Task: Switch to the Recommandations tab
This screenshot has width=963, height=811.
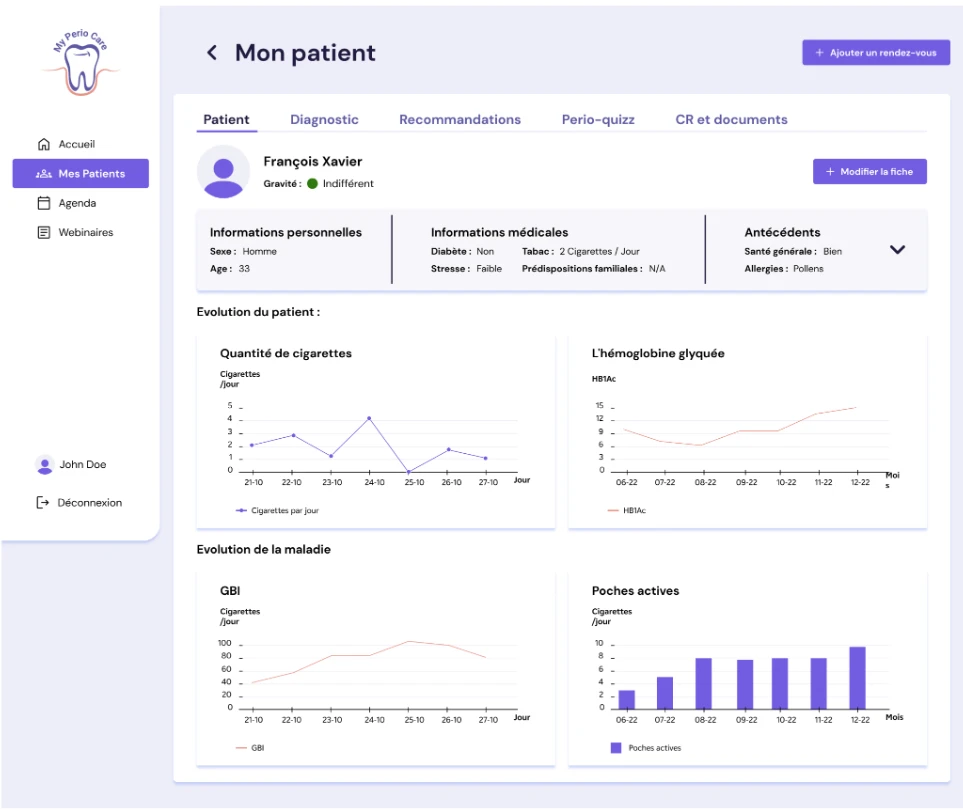Action: [460, 120]
